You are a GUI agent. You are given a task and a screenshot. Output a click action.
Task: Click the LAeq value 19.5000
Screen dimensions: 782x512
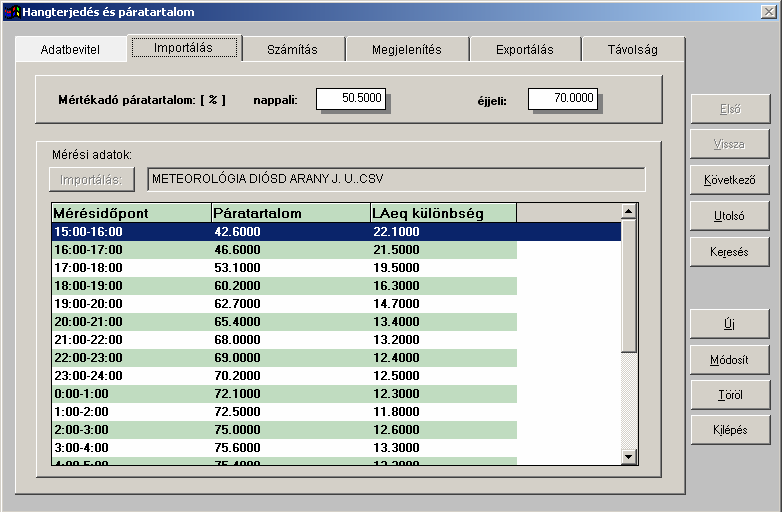tap(396, 268)
